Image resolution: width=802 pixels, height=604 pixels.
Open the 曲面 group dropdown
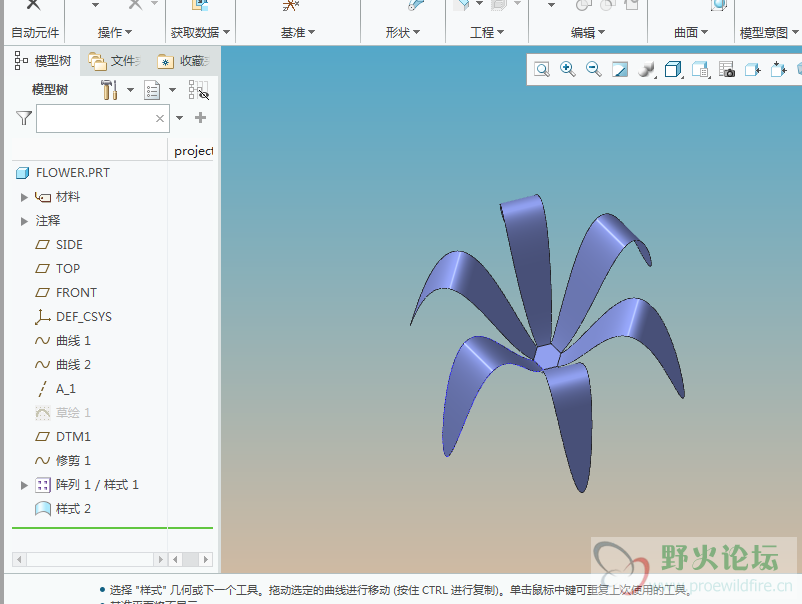pyautogui.click(x=690, y=33)
